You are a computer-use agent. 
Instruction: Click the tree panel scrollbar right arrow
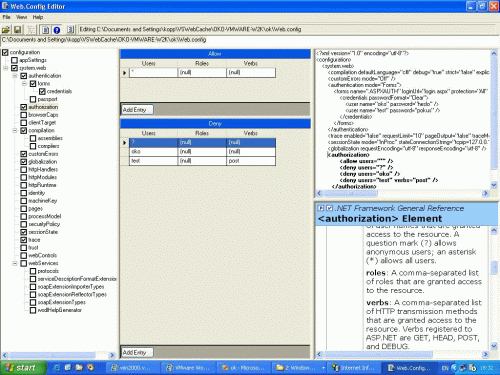pyautogui.click(x=112, y=355)
